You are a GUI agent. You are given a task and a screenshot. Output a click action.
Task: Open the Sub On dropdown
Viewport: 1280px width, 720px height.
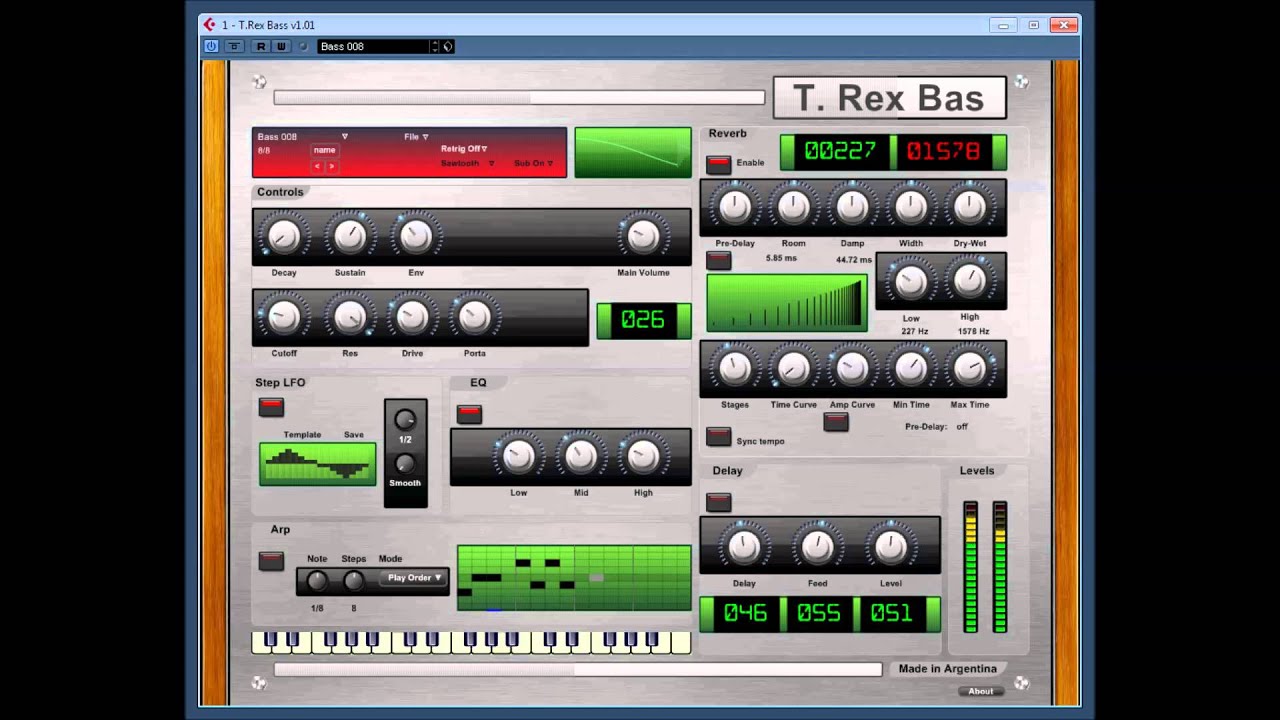(x=534, y=163)
